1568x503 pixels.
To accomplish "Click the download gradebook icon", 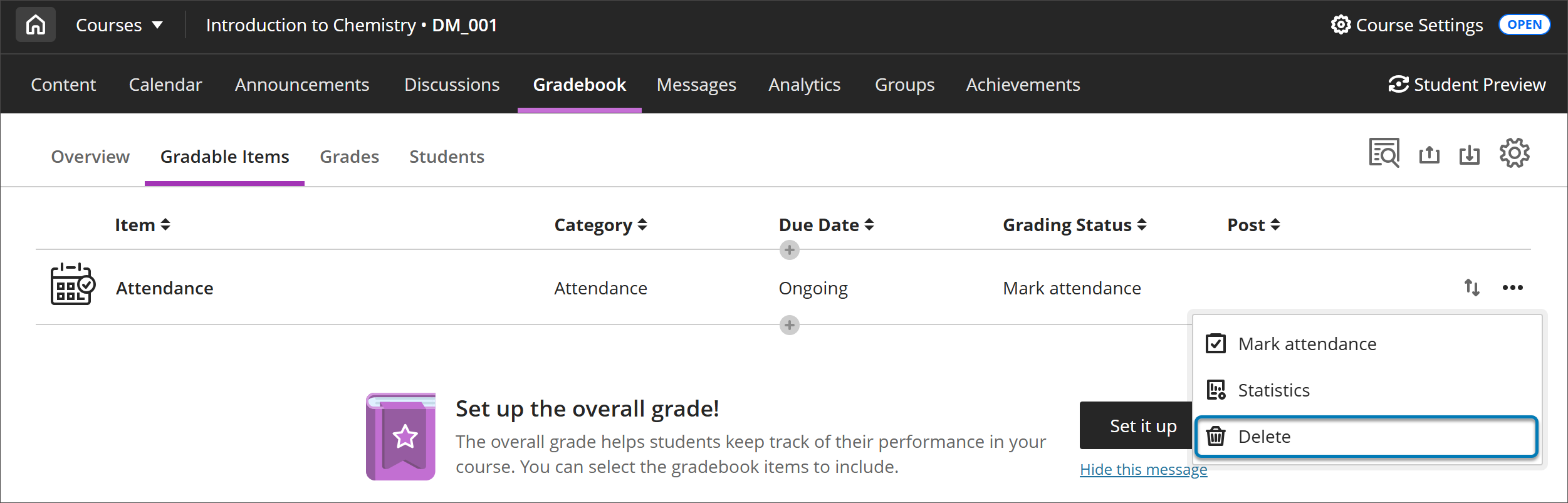I will [x=1469, y=154].
